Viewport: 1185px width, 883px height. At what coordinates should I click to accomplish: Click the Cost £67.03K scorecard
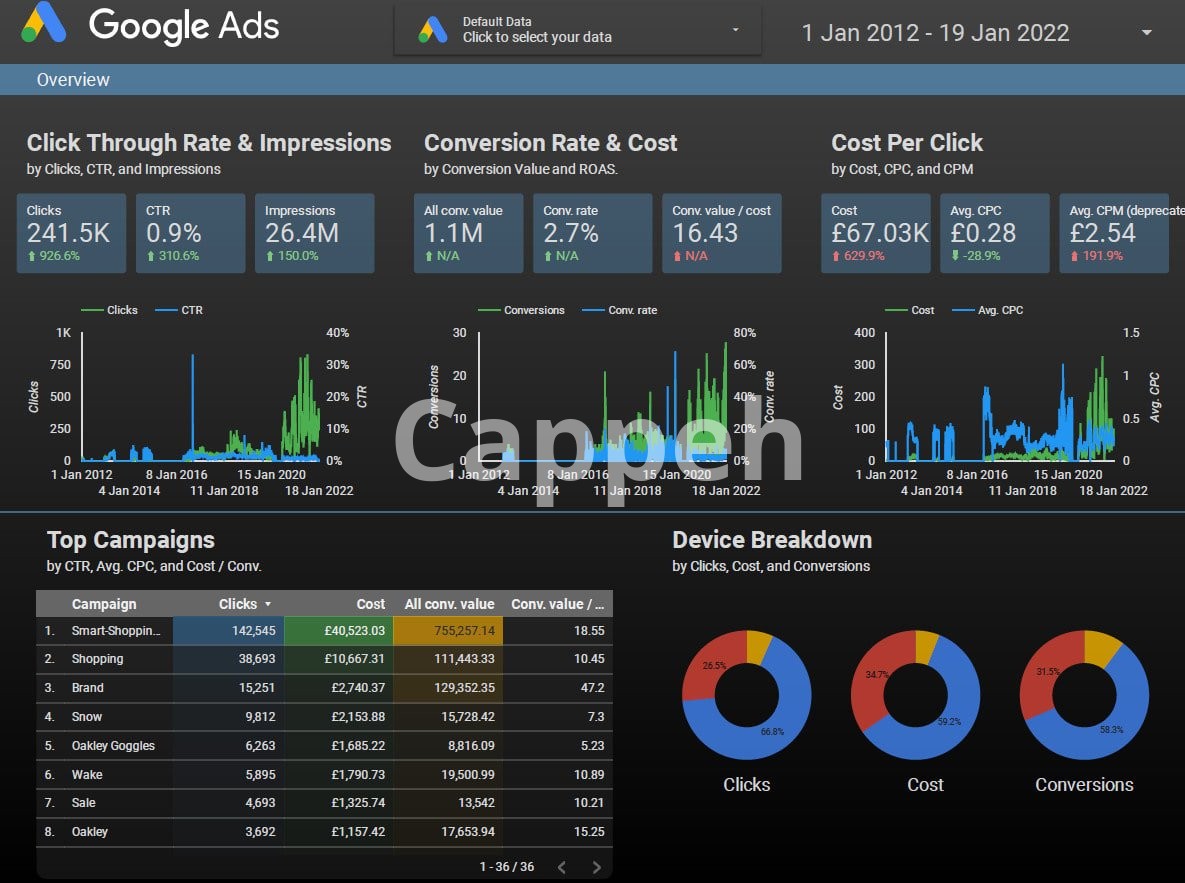click(x=880, y=233)
